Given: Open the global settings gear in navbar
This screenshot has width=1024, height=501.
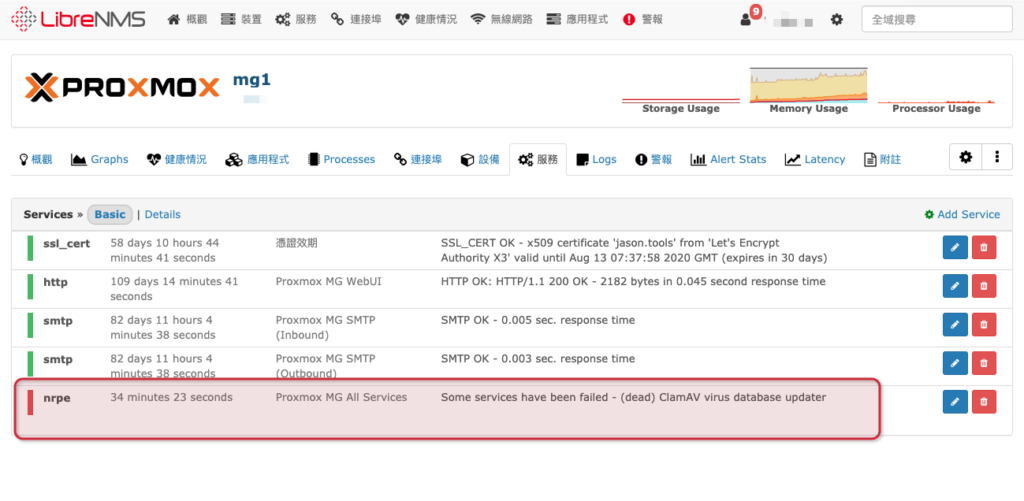Looking at the screenshot, I should [x=837, y=20].
